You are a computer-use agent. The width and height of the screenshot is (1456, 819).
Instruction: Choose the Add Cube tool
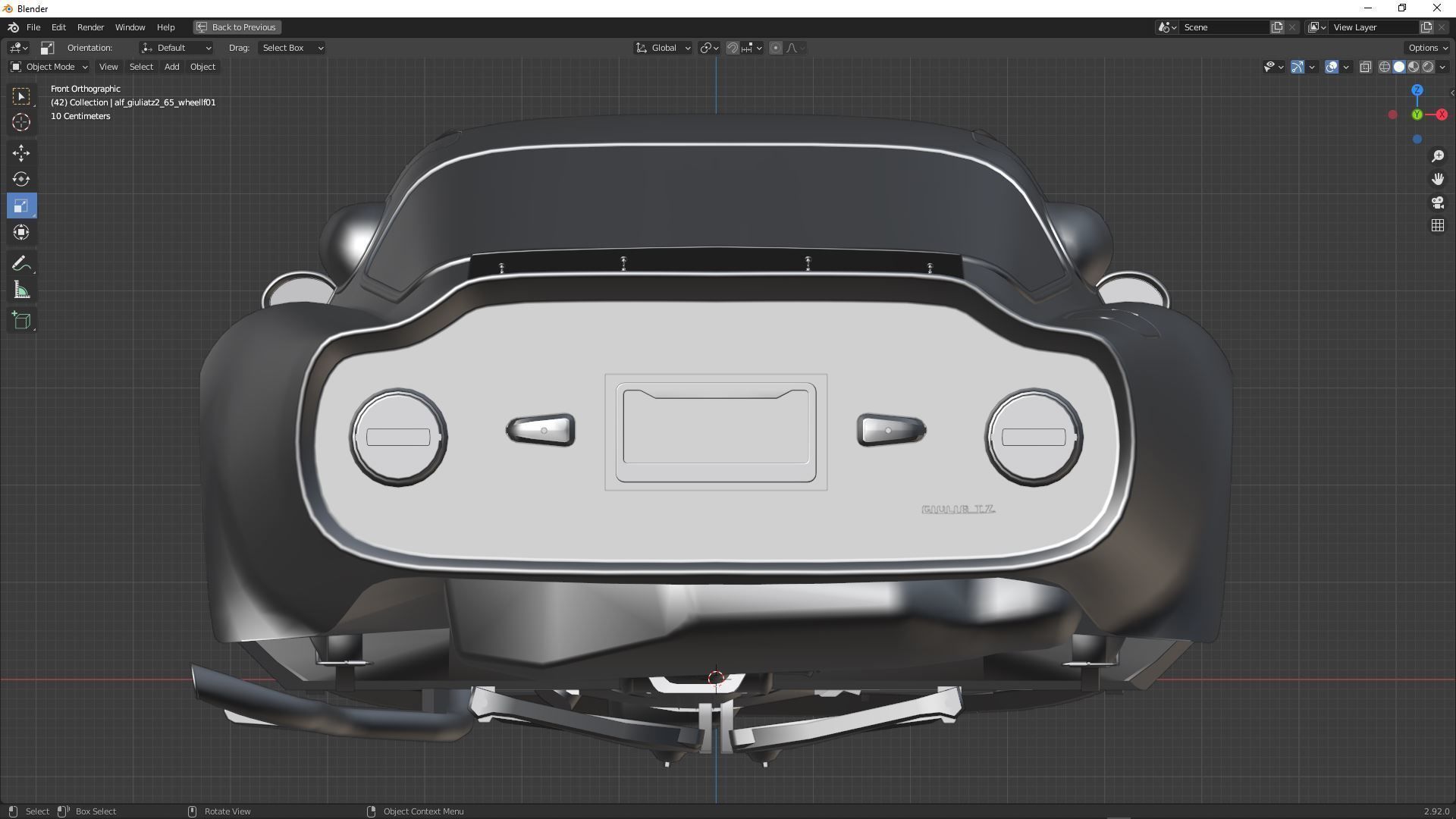click(20, 321)
